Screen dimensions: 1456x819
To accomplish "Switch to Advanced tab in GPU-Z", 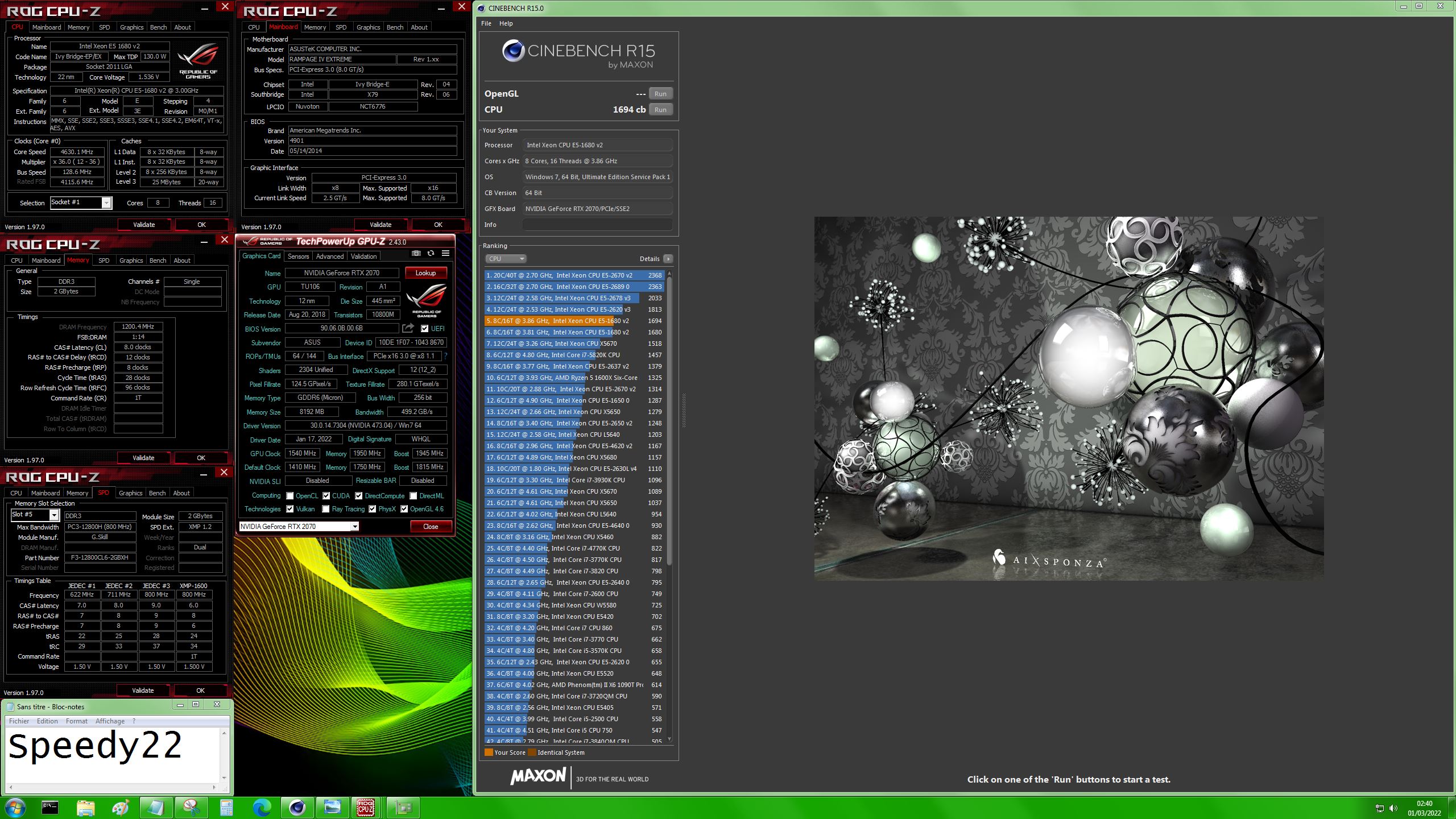I will click(329, 257).
